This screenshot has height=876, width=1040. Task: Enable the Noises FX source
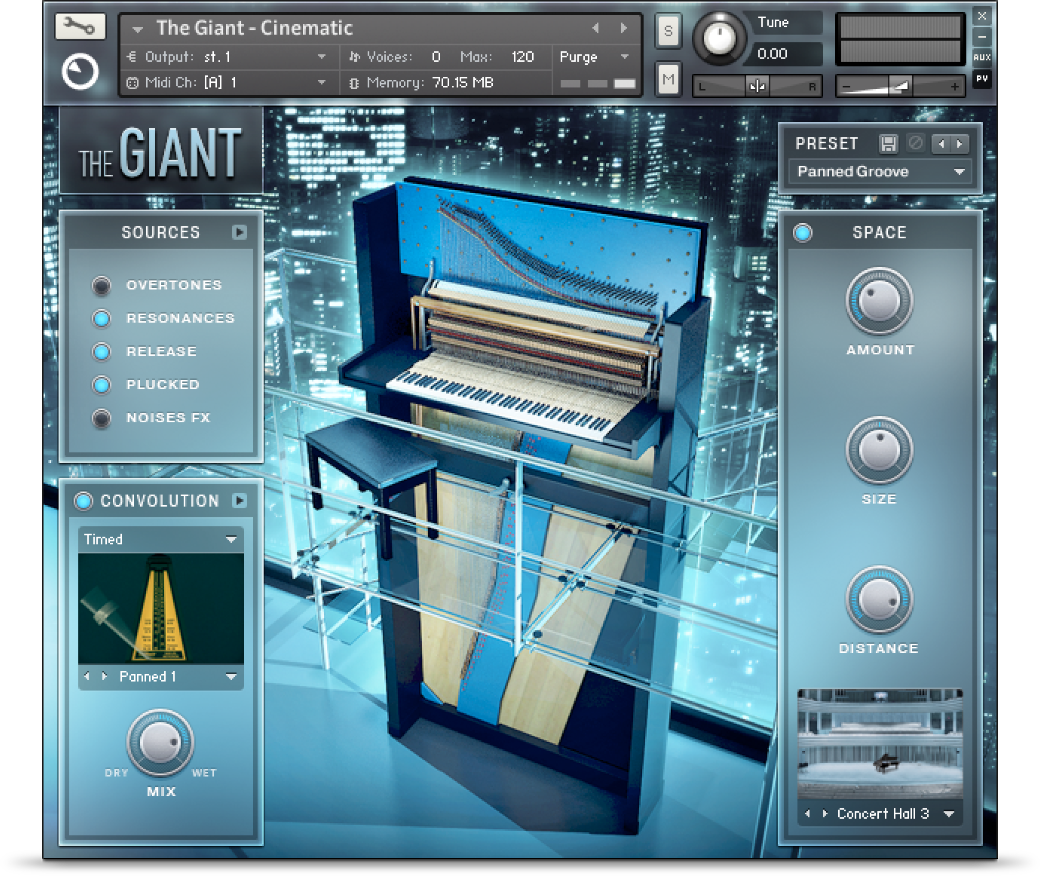point(101,418)
